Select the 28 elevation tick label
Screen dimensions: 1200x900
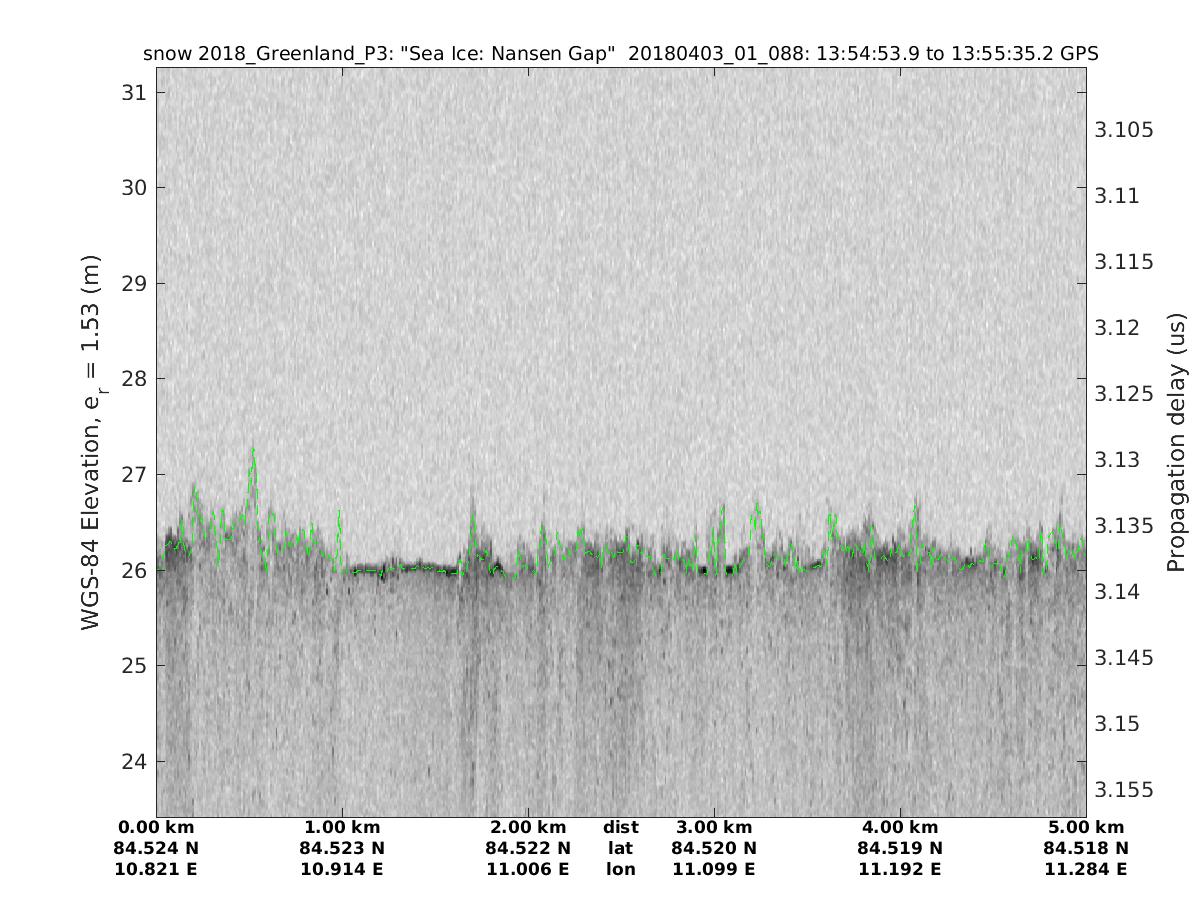tap(132, 379)
